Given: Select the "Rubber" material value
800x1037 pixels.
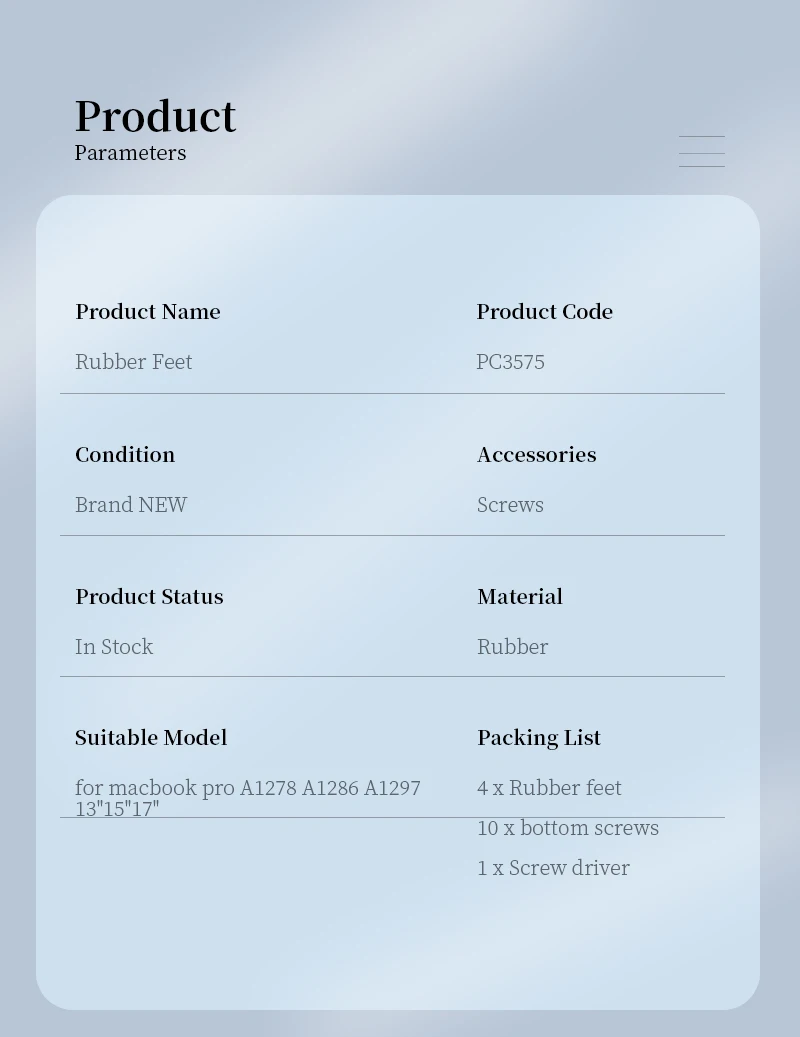Looking at the screenshot, I should [512, 647].
